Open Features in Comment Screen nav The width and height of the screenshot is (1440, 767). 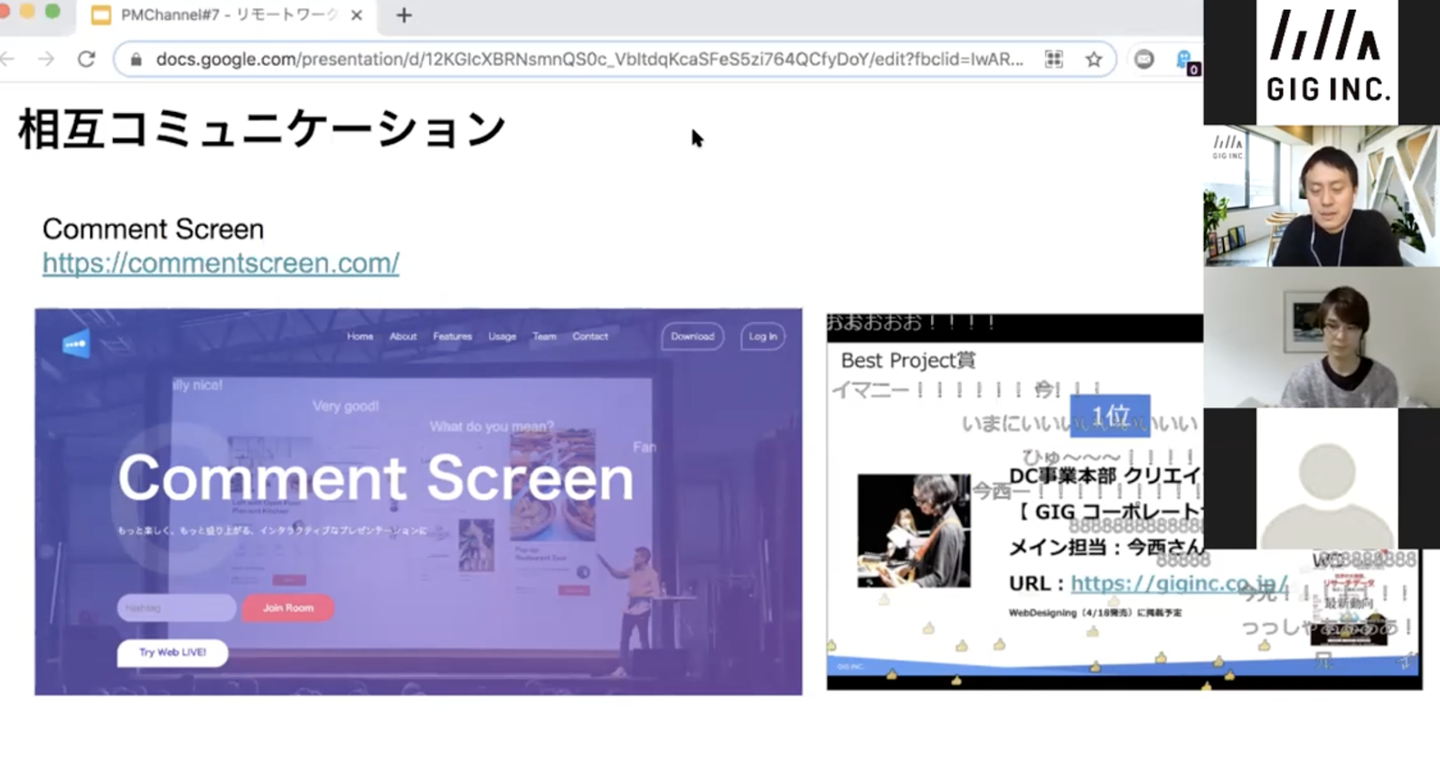click(x=452, y=336)
